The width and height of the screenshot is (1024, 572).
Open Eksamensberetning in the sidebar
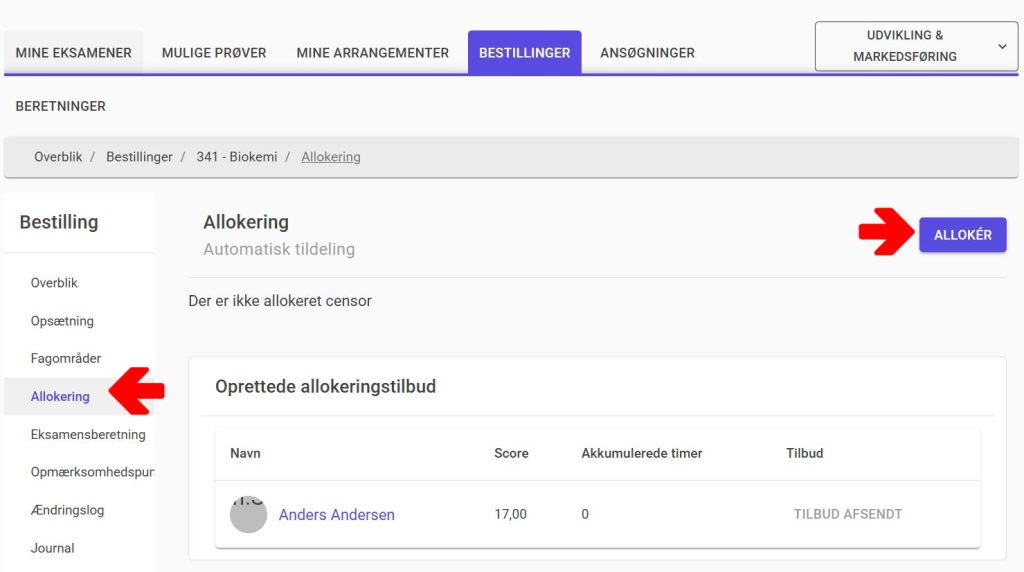point(88,435)
